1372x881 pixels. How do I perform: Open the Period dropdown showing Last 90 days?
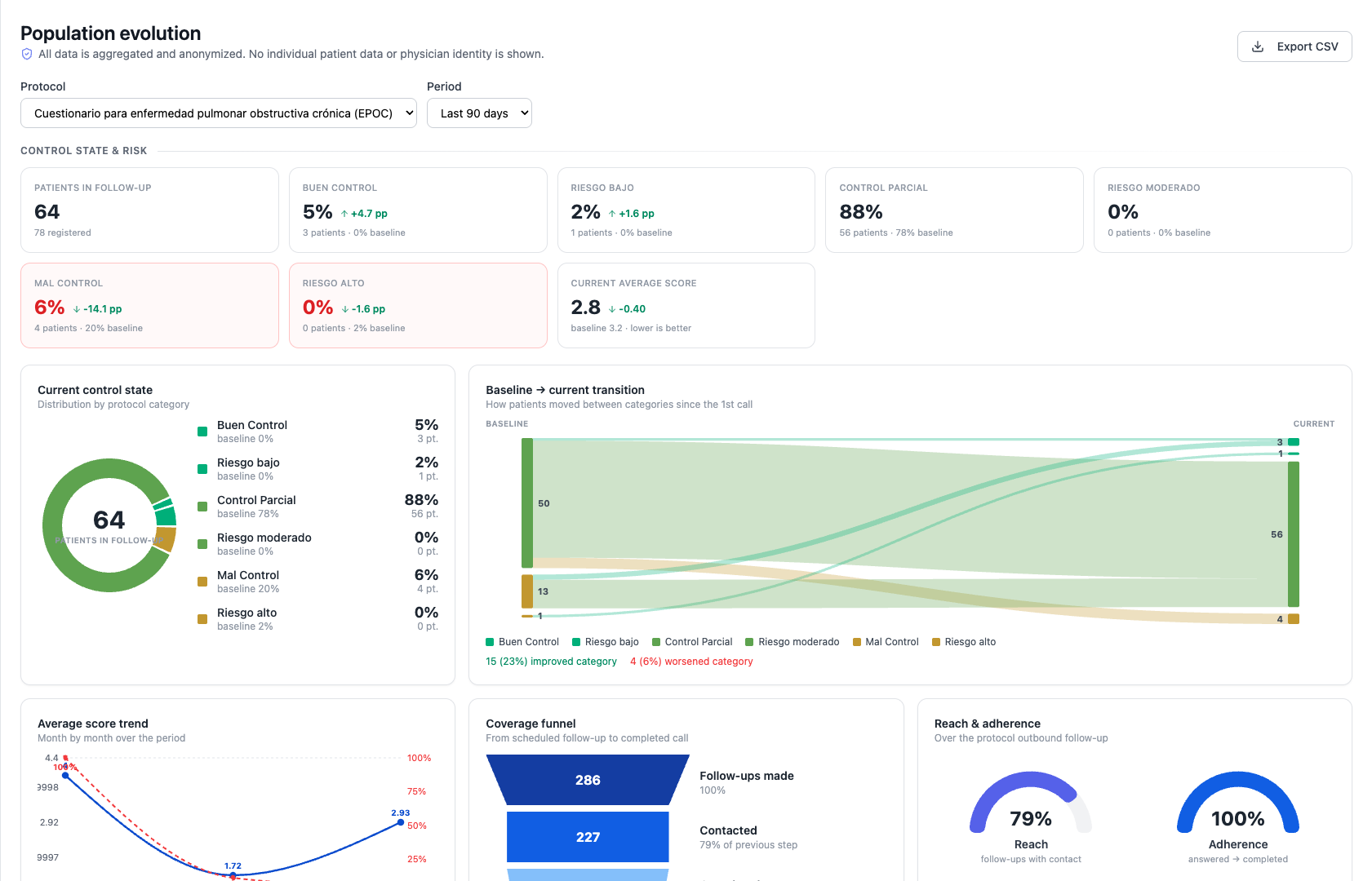click(x=479, y=113)
